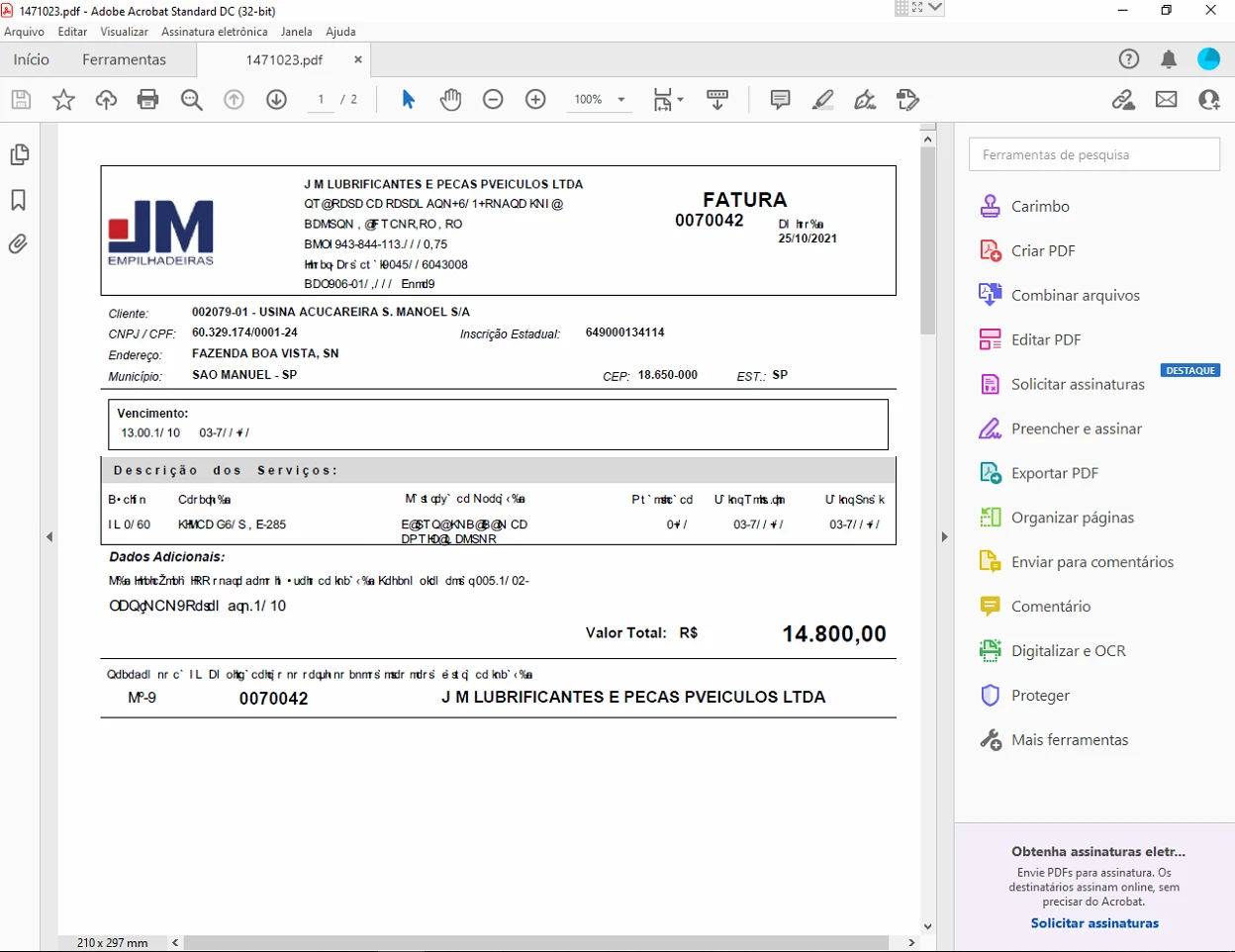Viewport: 1235px width, 952px height.
Task: Open the zoom level 100% dropdown
Action: pos(599,100)
